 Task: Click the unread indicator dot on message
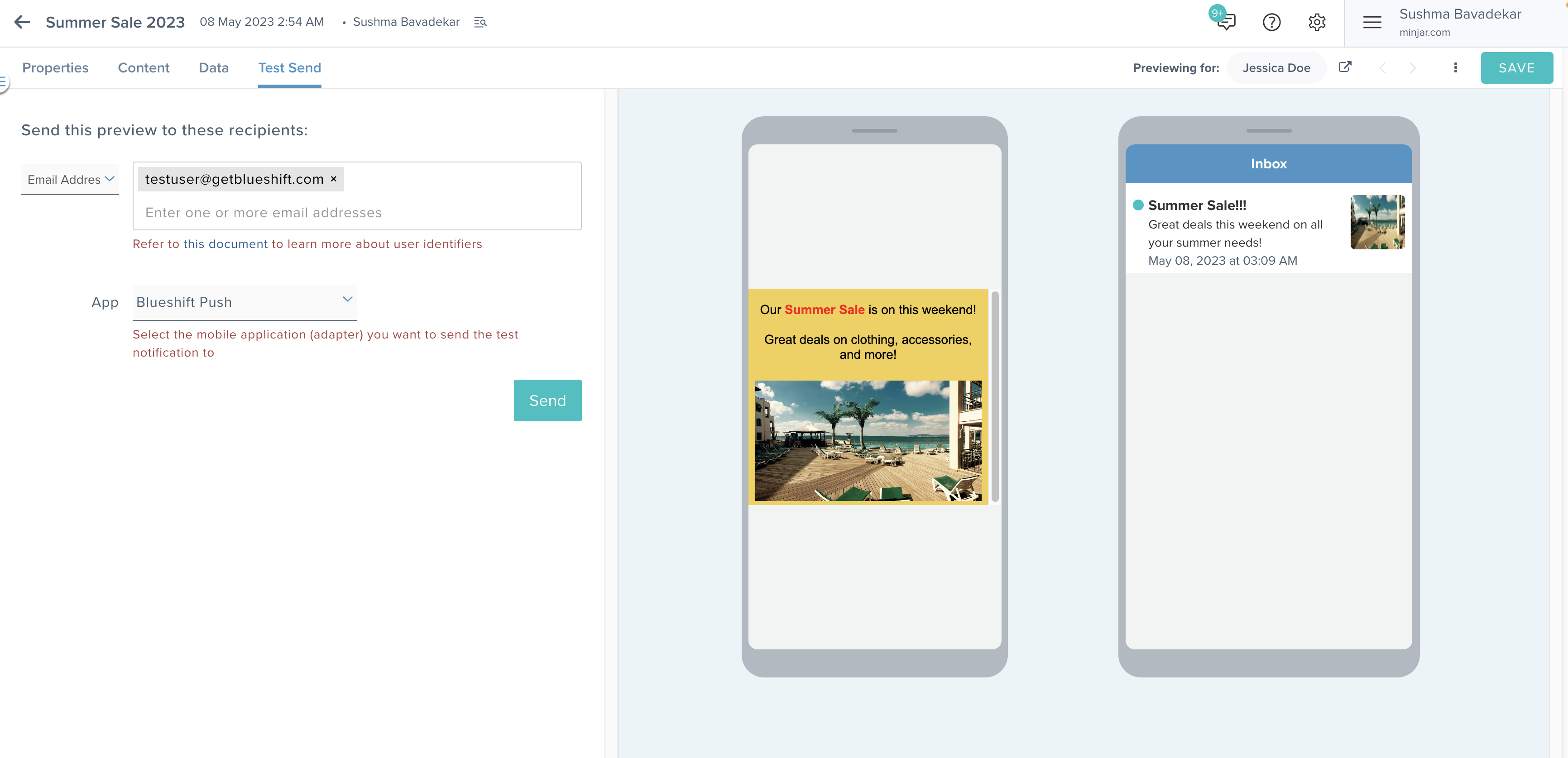1138,205
